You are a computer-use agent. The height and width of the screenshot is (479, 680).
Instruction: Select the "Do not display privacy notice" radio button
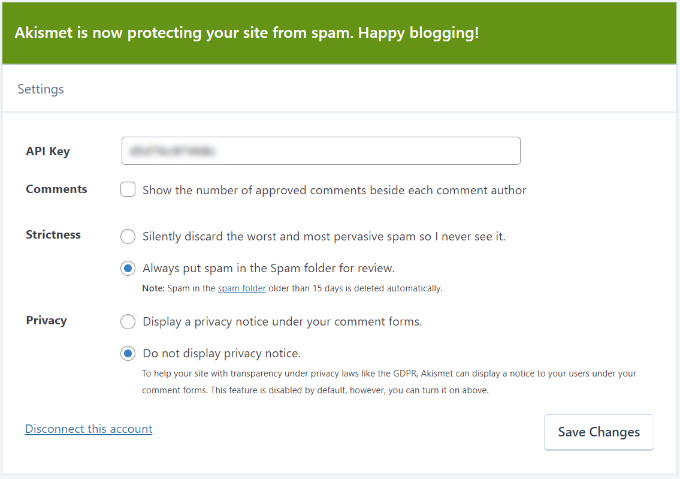pos(128,353)
